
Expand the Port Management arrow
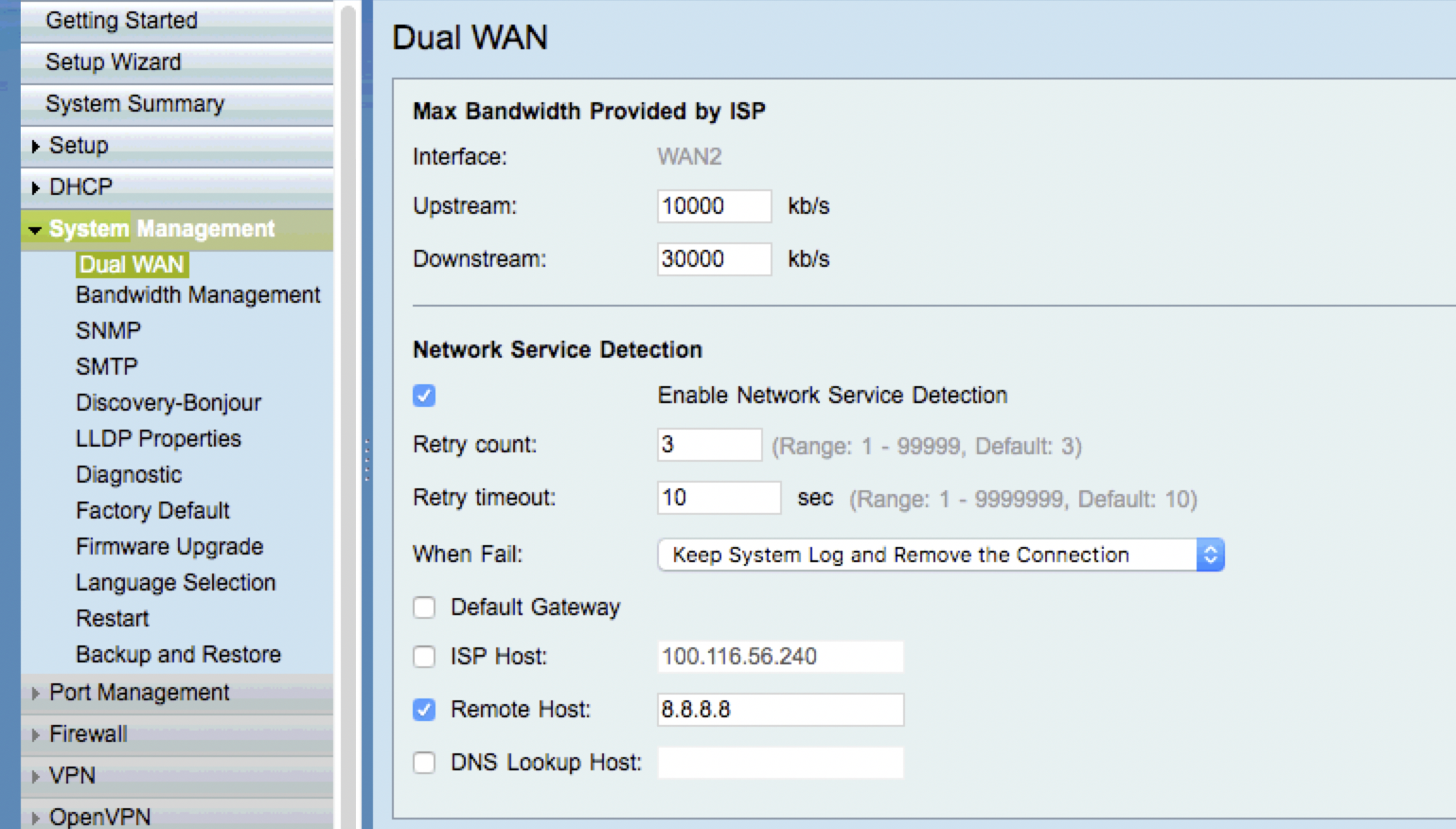36,694
